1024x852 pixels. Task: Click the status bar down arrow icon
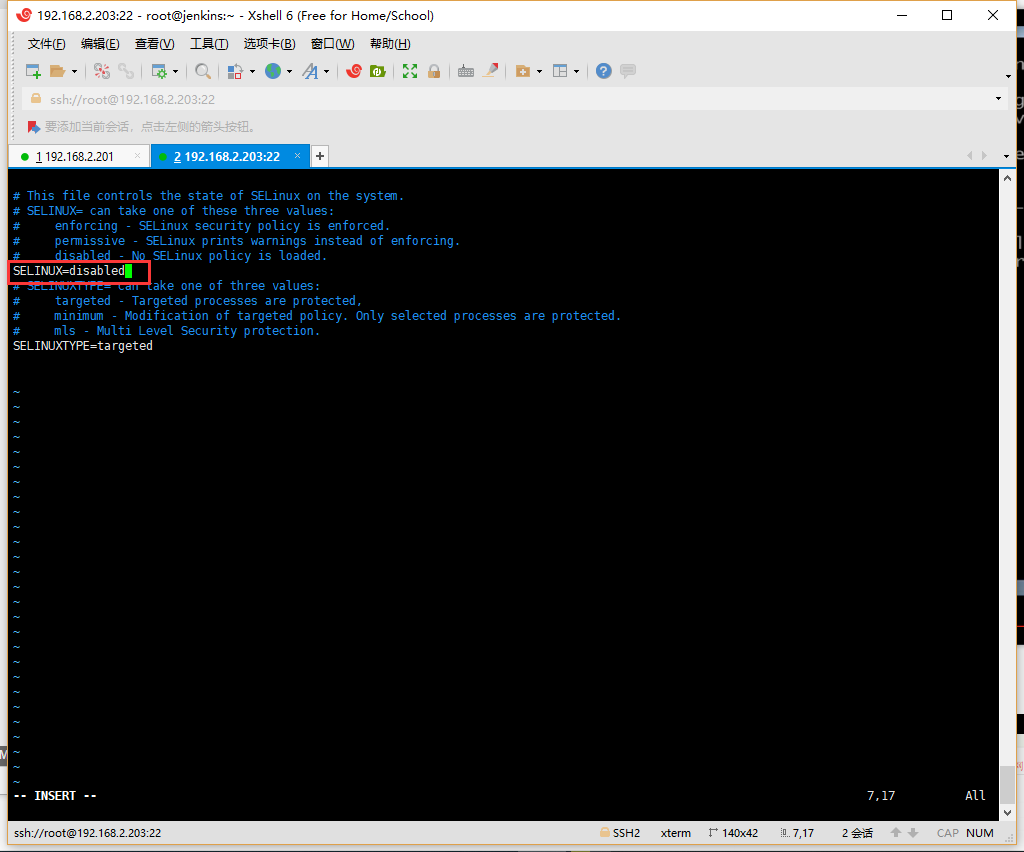pos(913,832)
